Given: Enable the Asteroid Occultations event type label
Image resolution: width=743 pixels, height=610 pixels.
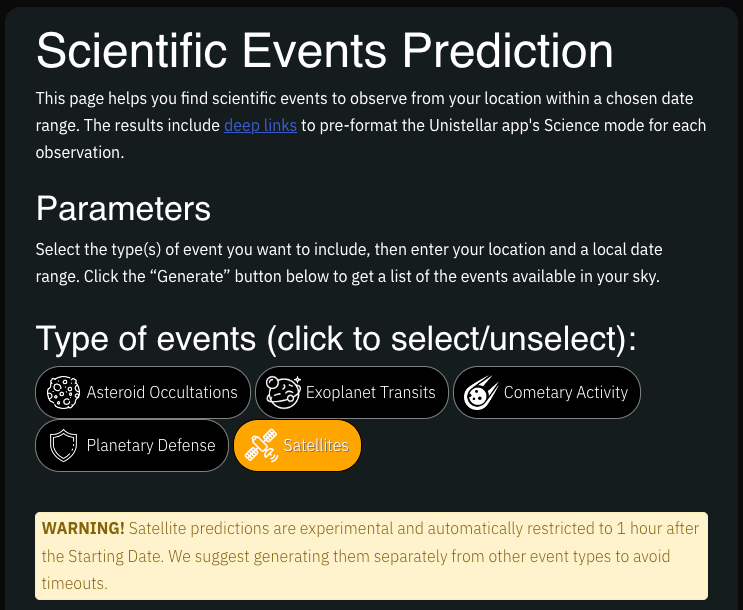Looking at the screenshot, I should (x=162, y=392).
